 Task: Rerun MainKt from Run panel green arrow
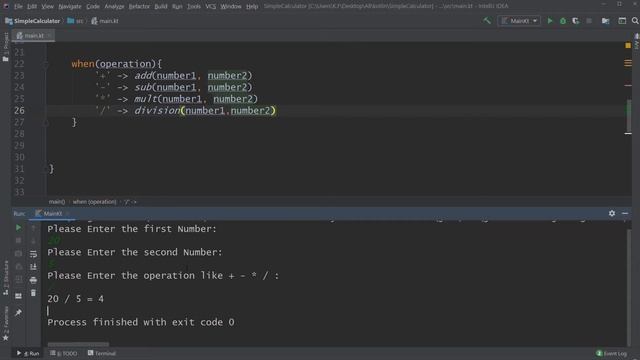point(18,227)
